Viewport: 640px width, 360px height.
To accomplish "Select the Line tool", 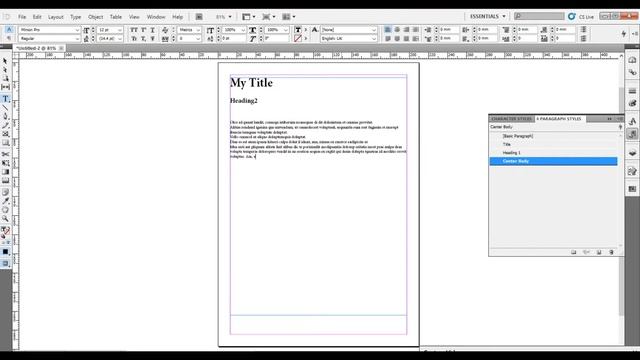I will [5, 108].
